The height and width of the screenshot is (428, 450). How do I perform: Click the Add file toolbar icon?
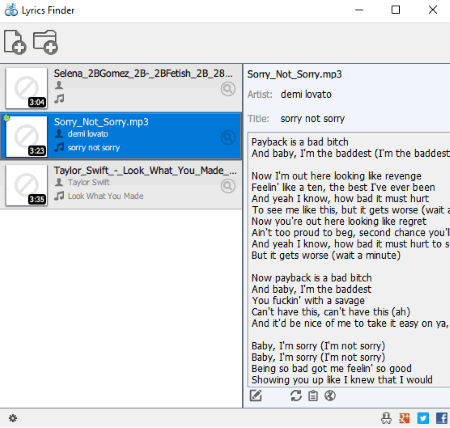tap(15, 42)
